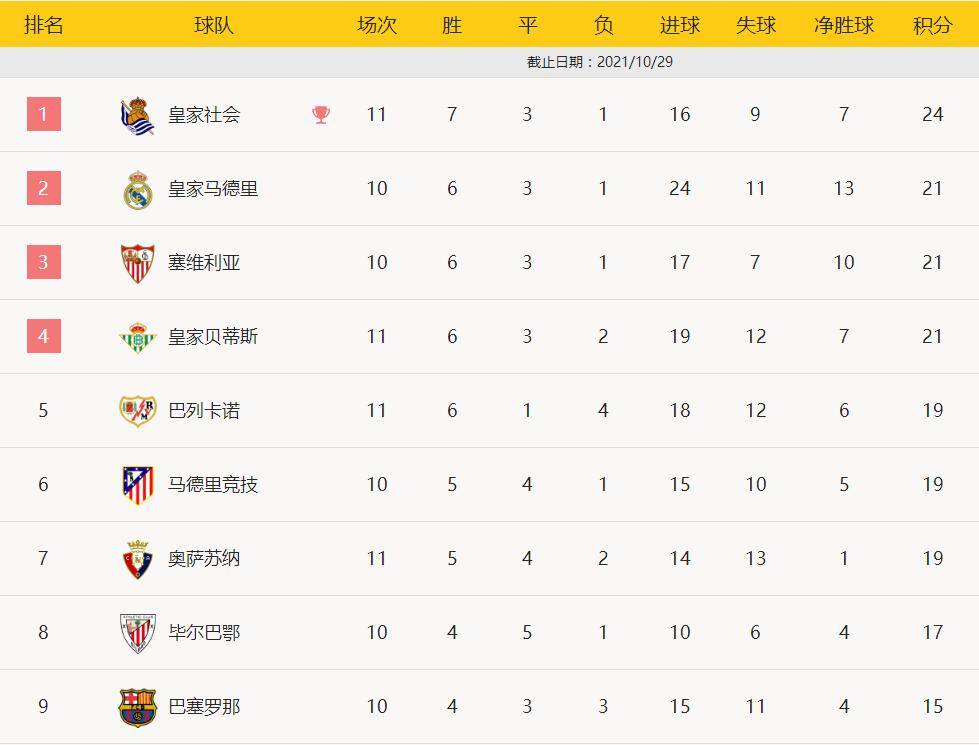Click the trophy icon beside 皇家社会

coord(320,115)
